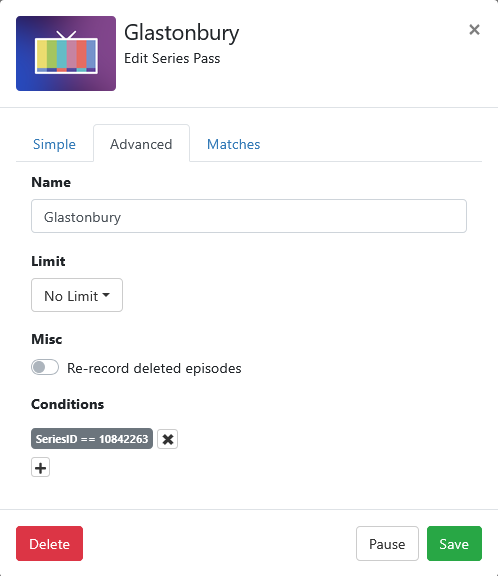The width and height of the screenshot is (498, 576).
Task: Select the Advanced tab
Action: click(141, 144)
